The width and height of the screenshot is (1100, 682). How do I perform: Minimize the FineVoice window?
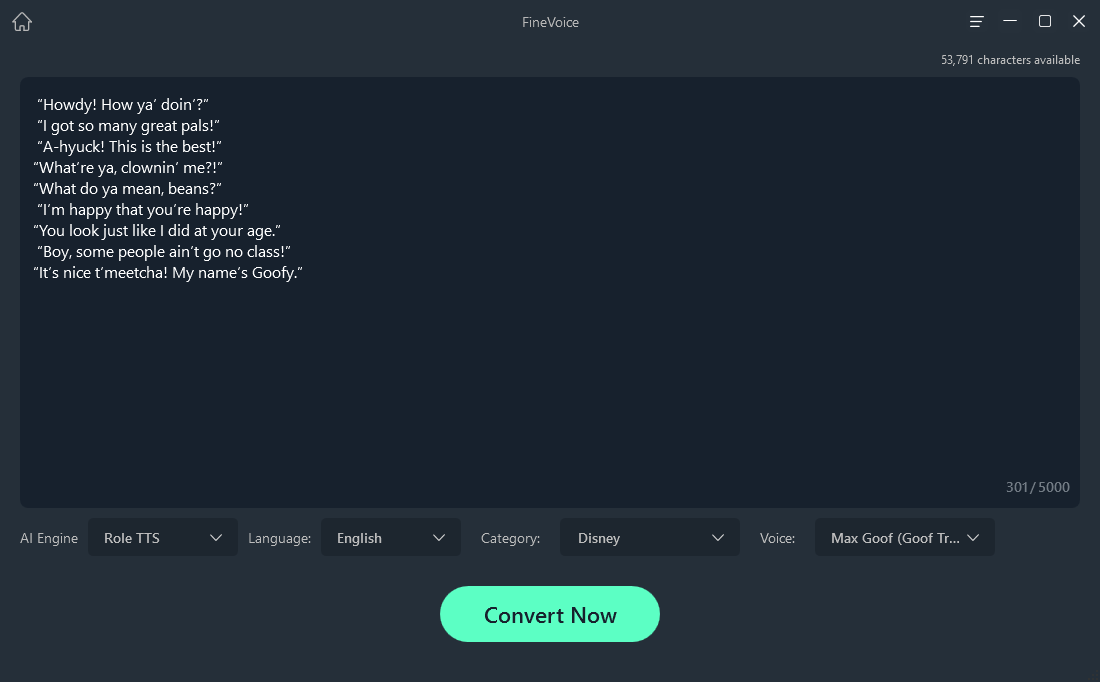pyautogui.click(x=1010, y=21)
